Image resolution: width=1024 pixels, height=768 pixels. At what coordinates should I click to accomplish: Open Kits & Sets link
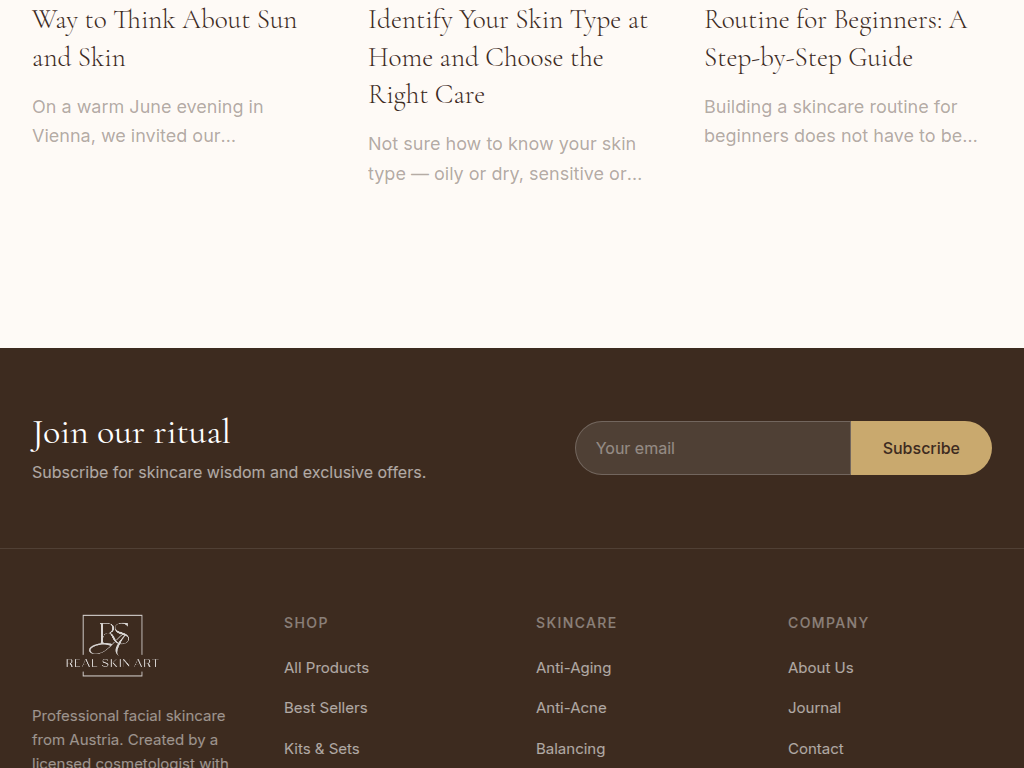pos(321,749)
